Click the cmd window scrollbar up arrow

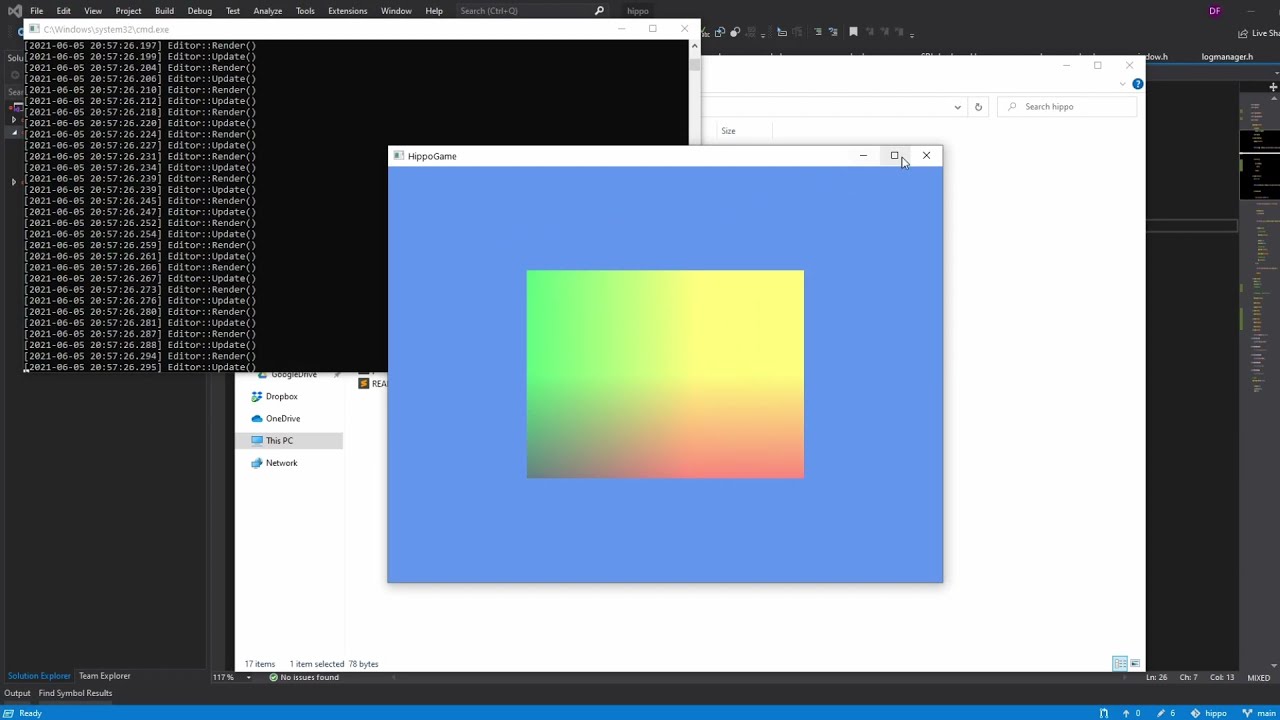pyautogui.click(x=694, y=45)
